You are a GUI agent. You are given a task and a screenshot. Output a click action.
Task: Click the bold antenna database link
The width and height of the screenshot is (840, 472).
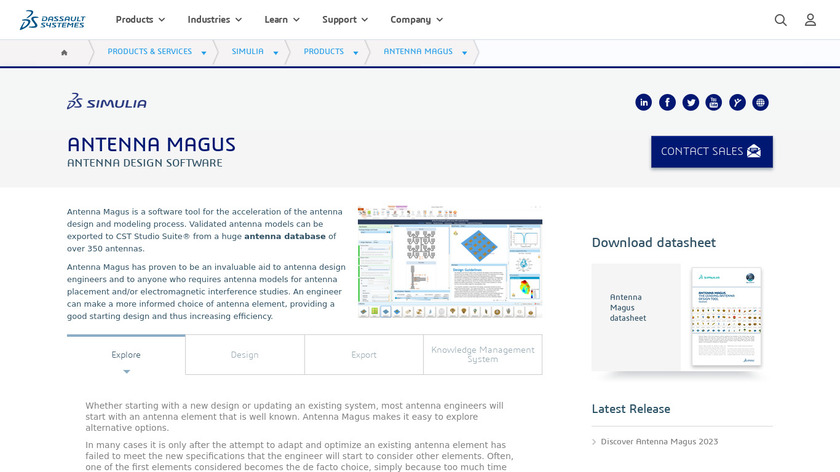(x=285, y=236)
